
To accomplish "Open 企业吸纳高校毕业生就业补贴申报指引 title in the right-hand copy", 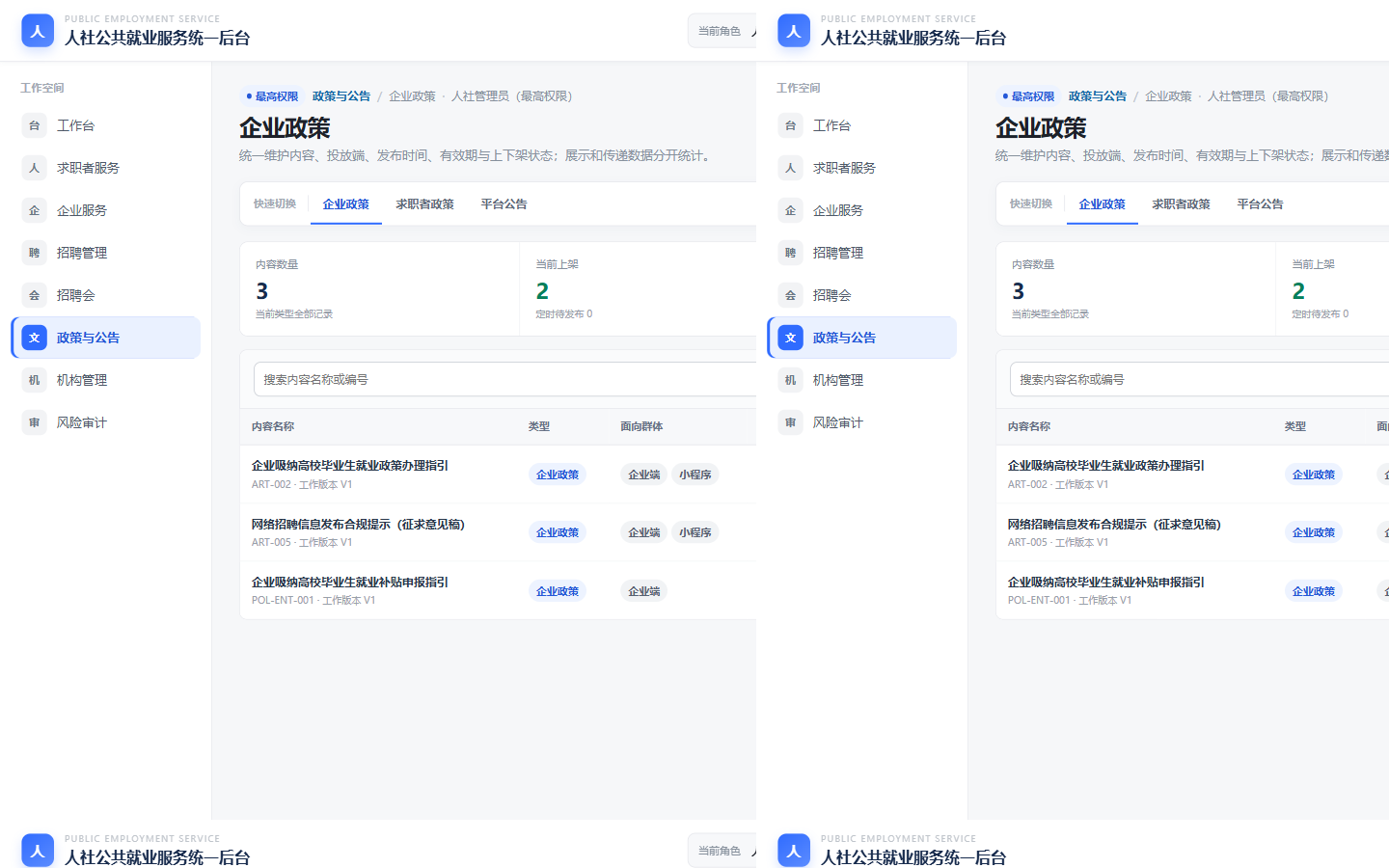I will click(1106, 583).
